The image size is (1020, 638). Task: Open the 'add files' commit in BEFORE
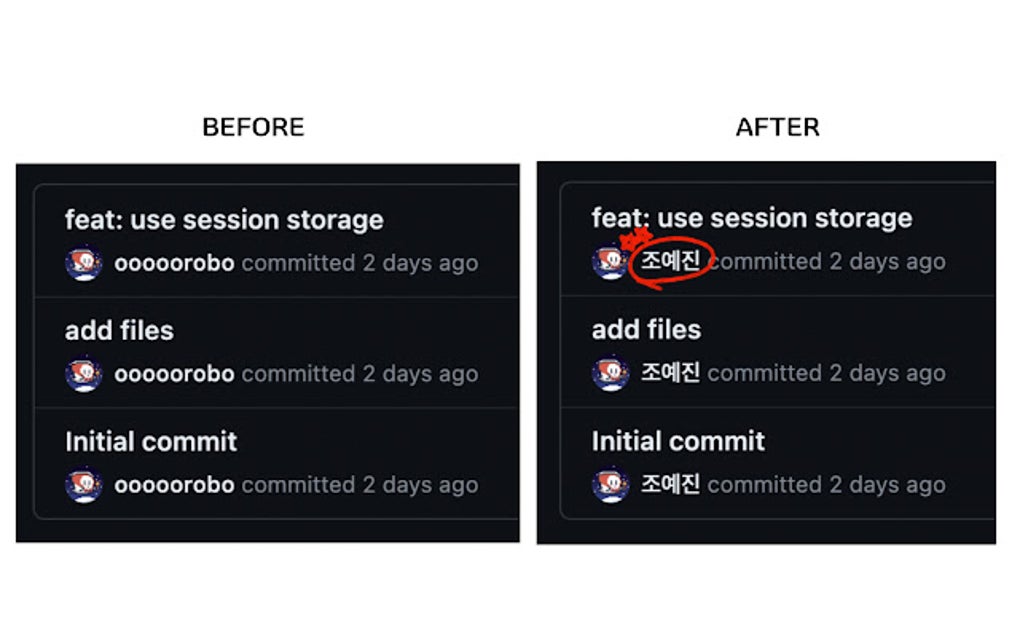119,330
